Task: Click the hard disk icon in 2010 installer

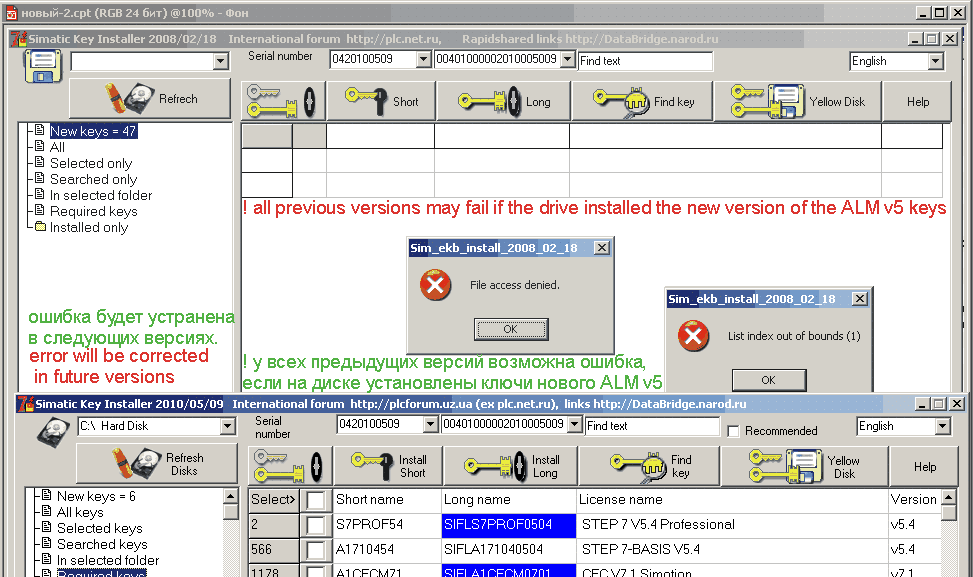Action: (53, 431)
